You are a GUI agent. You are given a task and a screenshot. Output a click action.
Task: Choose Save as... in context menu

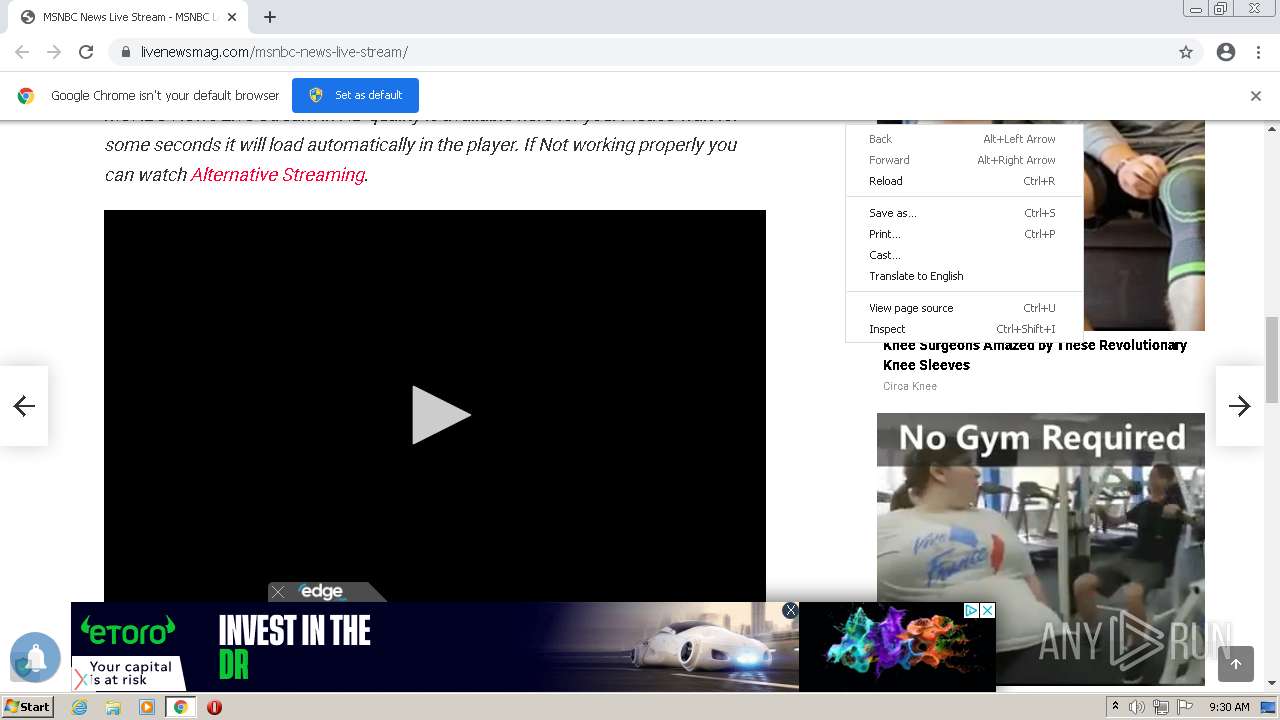(964, 213)
